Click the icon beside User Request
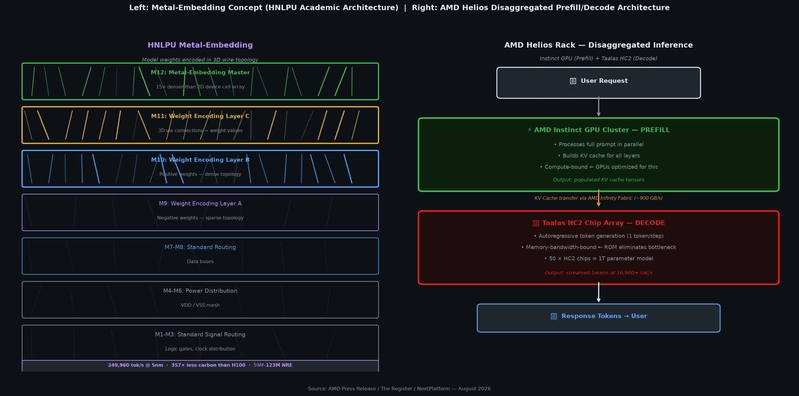Viewport: 799px width, 396px height. [573, 81]
